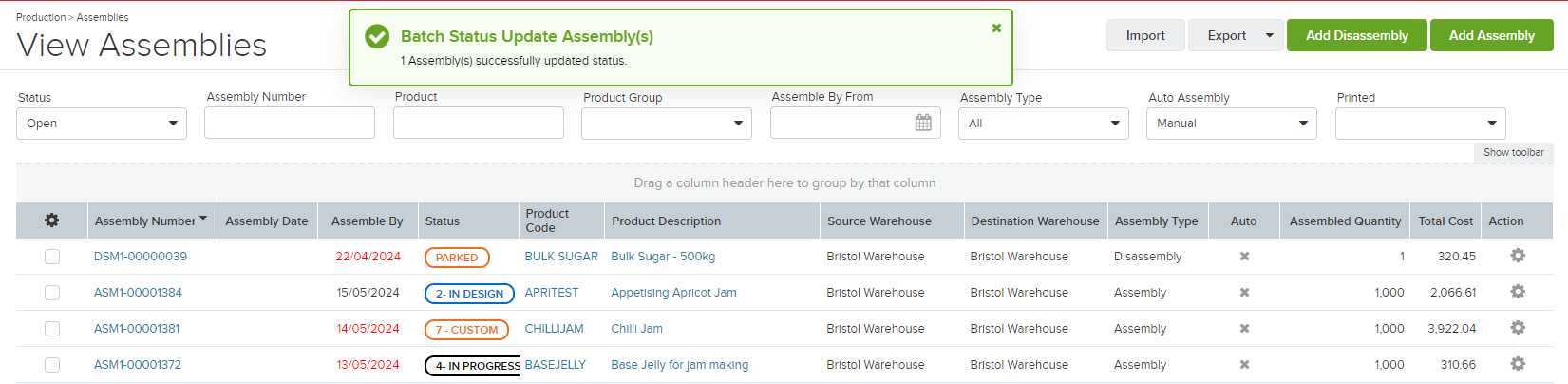This screenshot has height=384, width=1568.
Task: Check the ASM1-00001372 row checkbox
Action: click(52, 365)
